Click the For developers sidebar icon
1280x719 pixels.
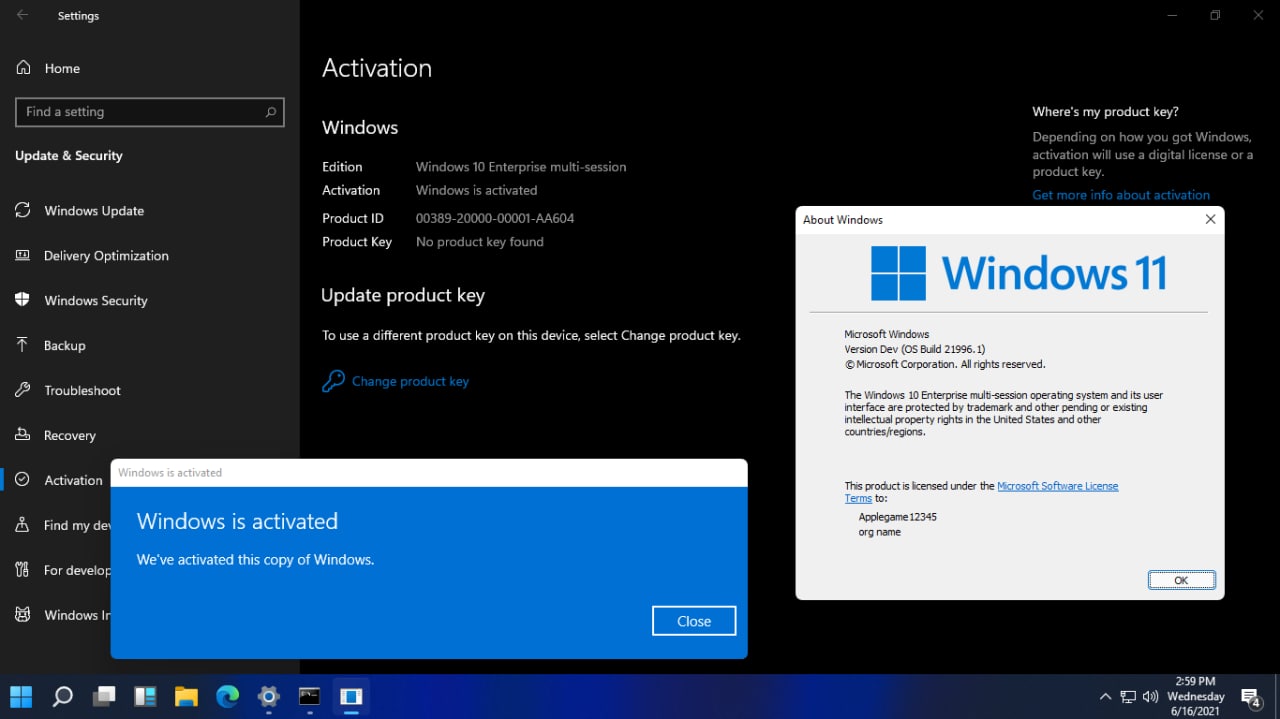(22, 570)
